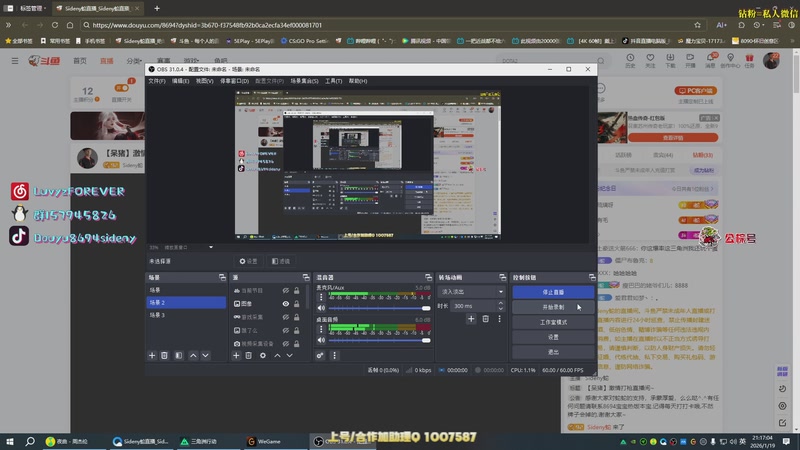Increase the 300 ms transition duration with up arrow
The width and height of the screenshot is (800, 450).
501,303
